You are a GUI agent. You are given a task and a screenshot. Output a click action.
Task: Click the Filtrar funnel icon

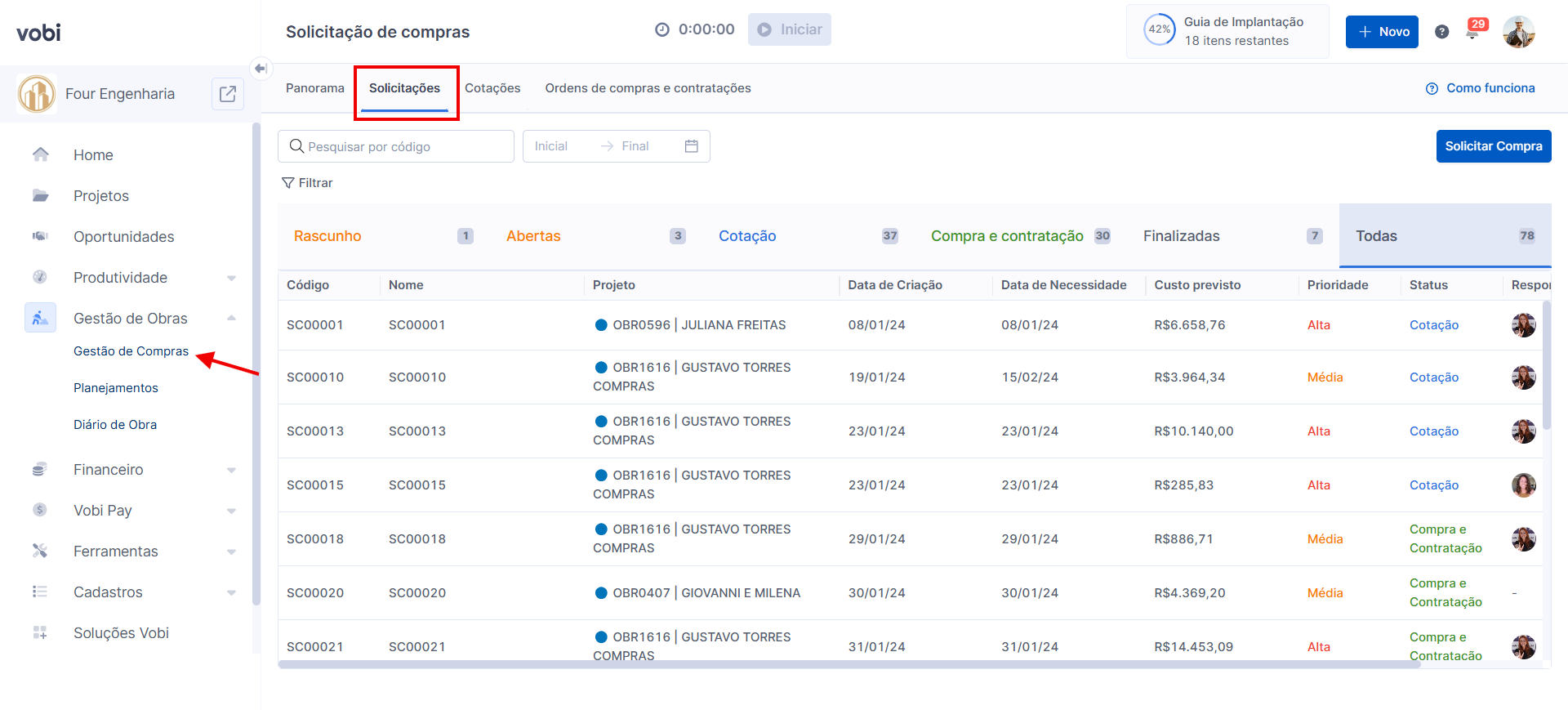coord(287,183)
